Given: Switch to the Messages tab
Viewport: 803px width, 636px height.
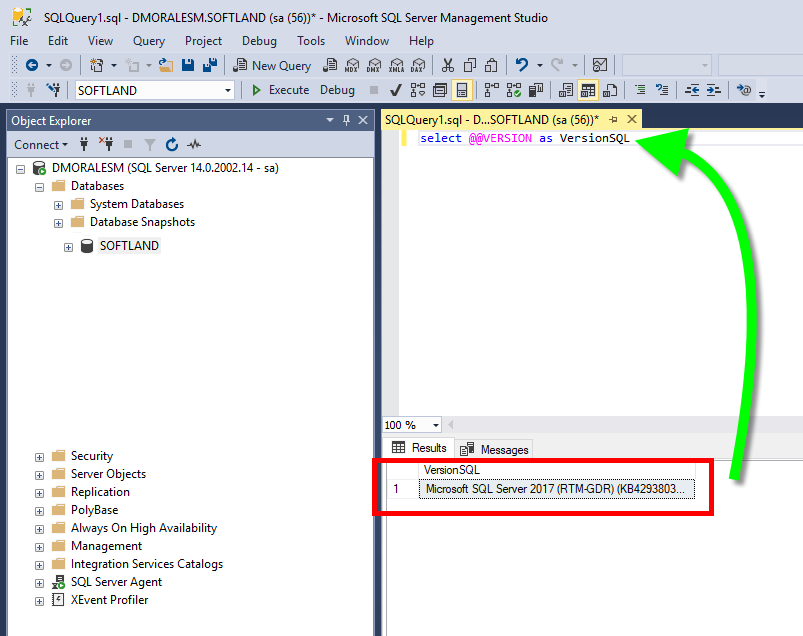Looking at the screenshot, I should pos(495,449).
